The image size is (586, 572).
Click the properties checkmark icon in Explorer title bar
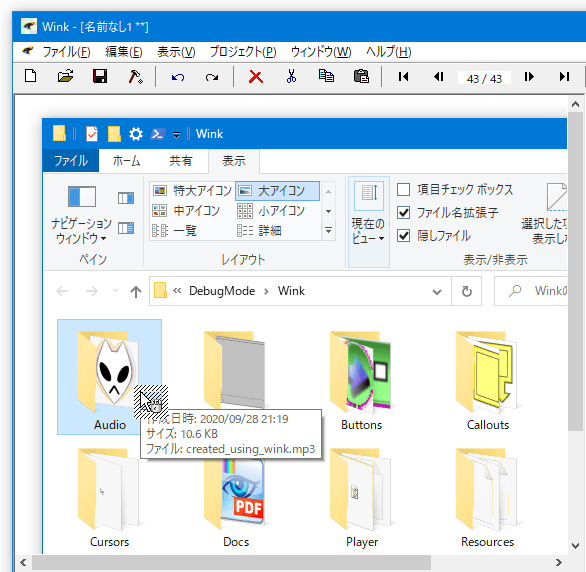click(x=92, y=134)
